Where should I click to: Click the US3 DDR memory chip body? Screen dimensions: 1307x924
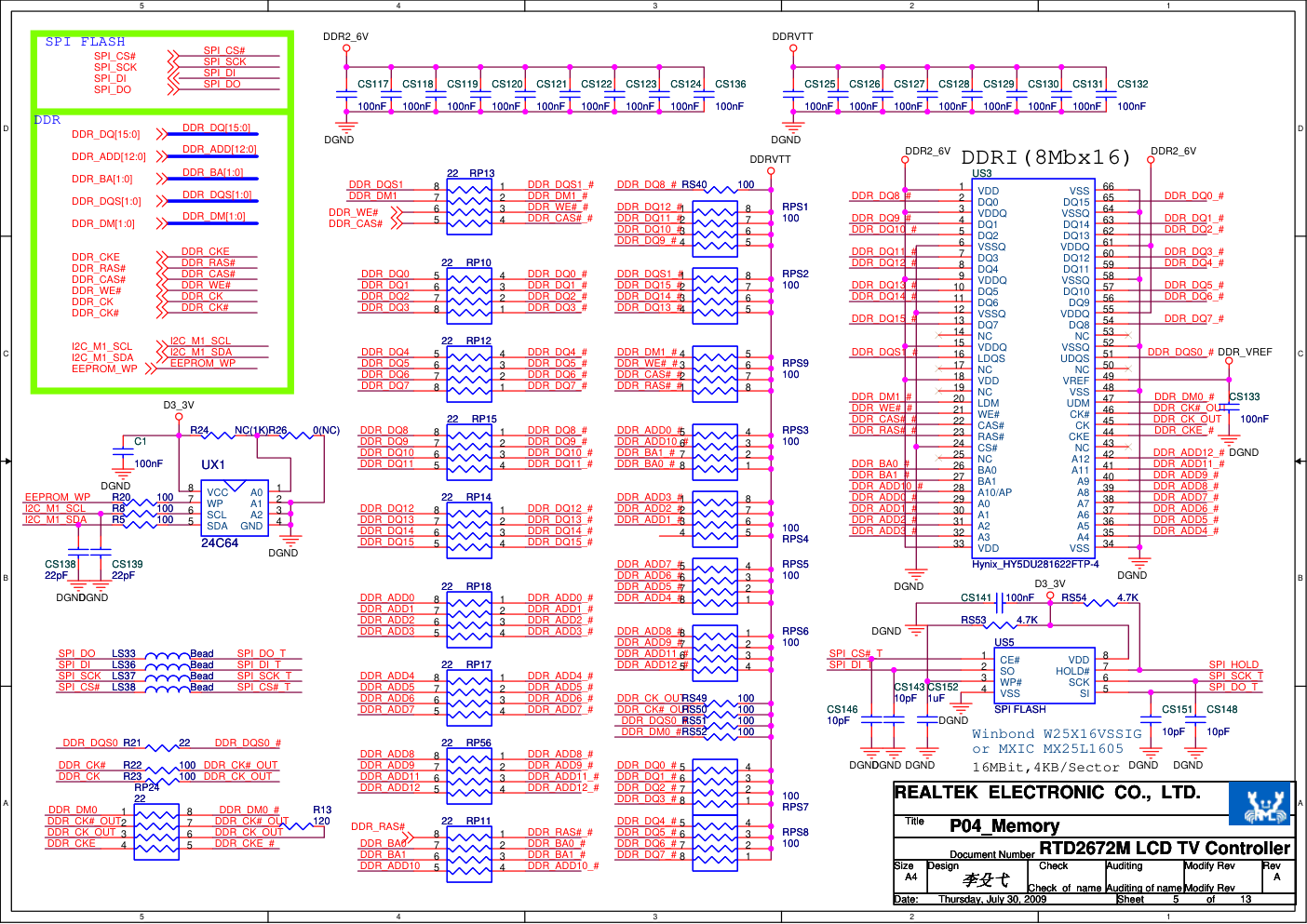click(x=1033, y=368)
